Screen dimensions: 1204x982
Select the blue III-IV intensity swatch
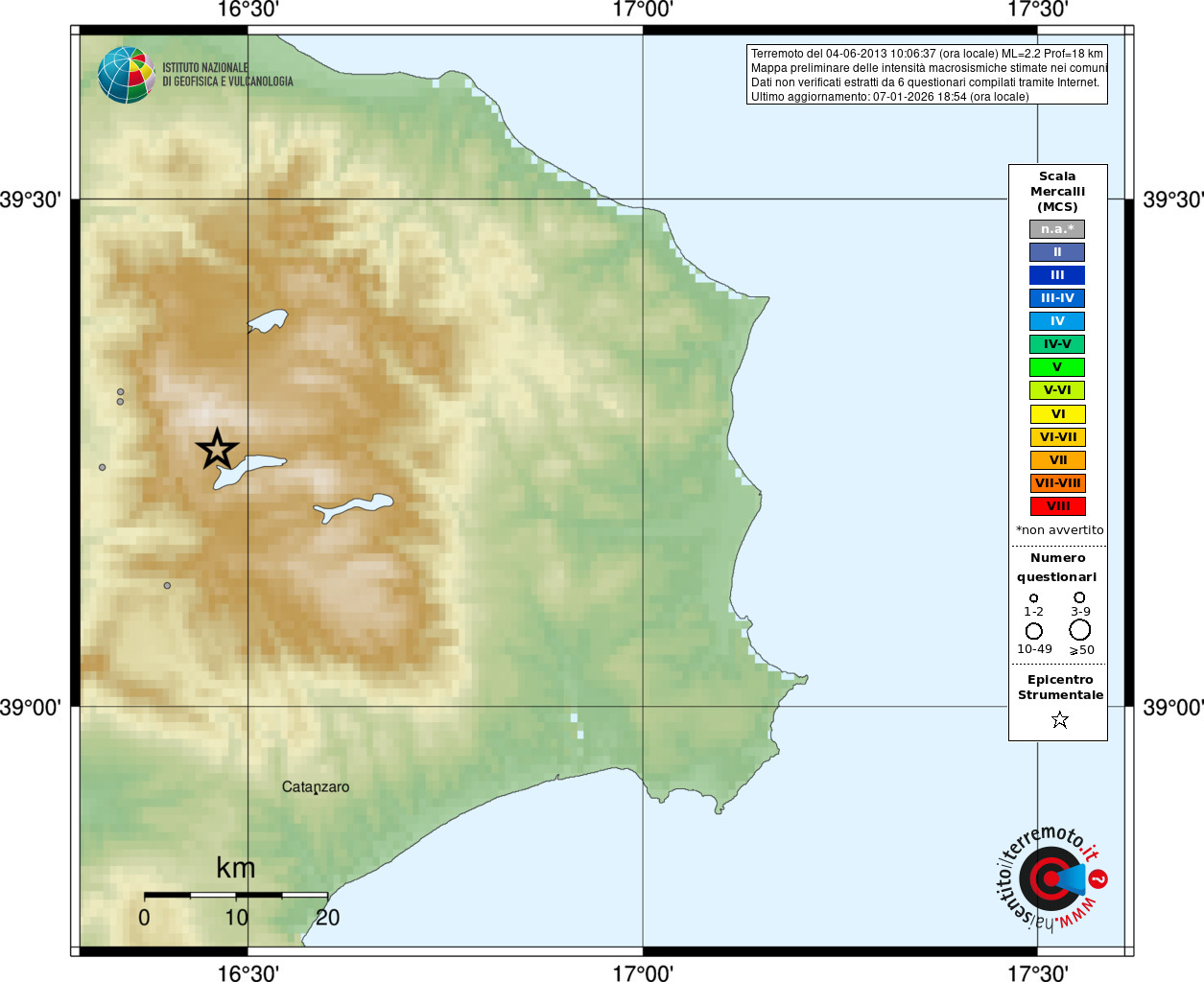[x=1057, y=298]
